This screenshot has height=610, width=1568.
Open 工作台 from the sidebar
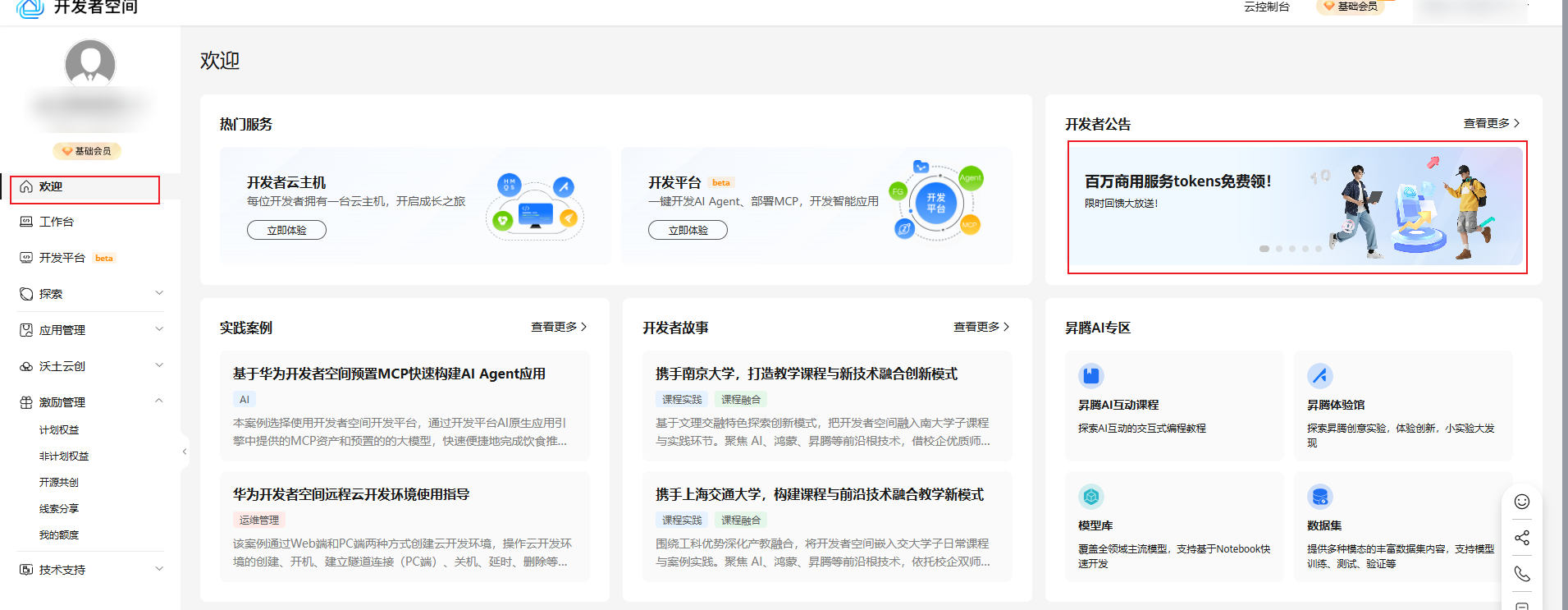(x=57, y=222)
